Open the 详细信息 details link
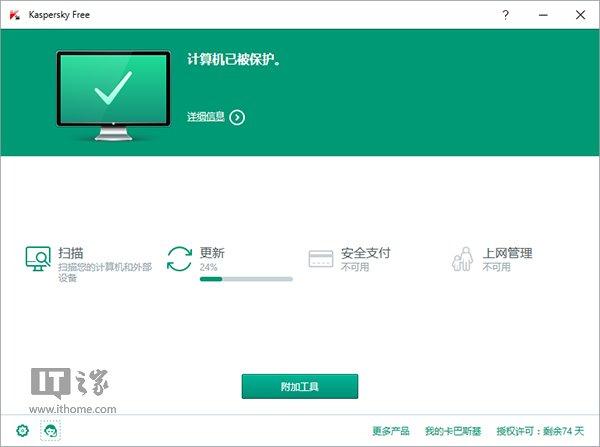This screenshot has width=600, height=447. click(206, 117)
